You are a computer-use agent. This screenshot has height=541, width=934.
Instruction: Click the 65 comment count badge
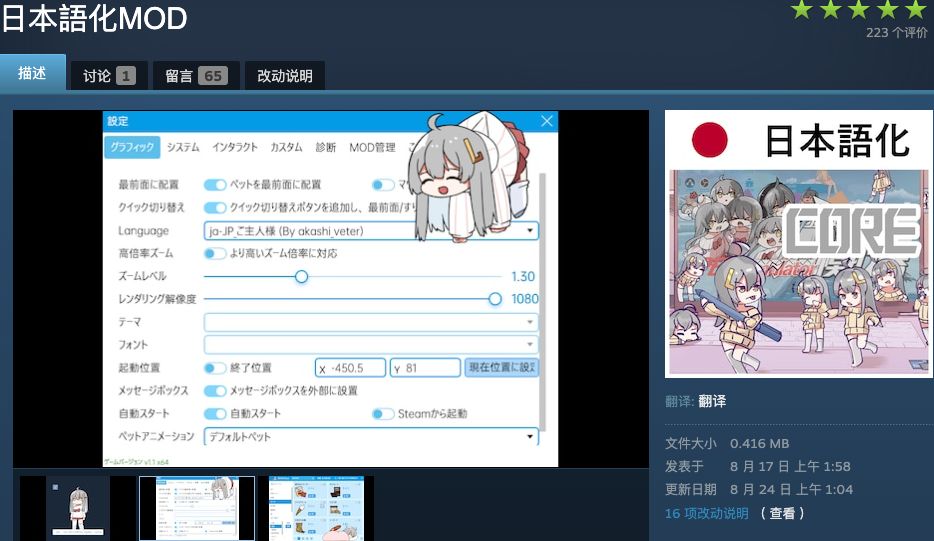(x=213, y=76)
